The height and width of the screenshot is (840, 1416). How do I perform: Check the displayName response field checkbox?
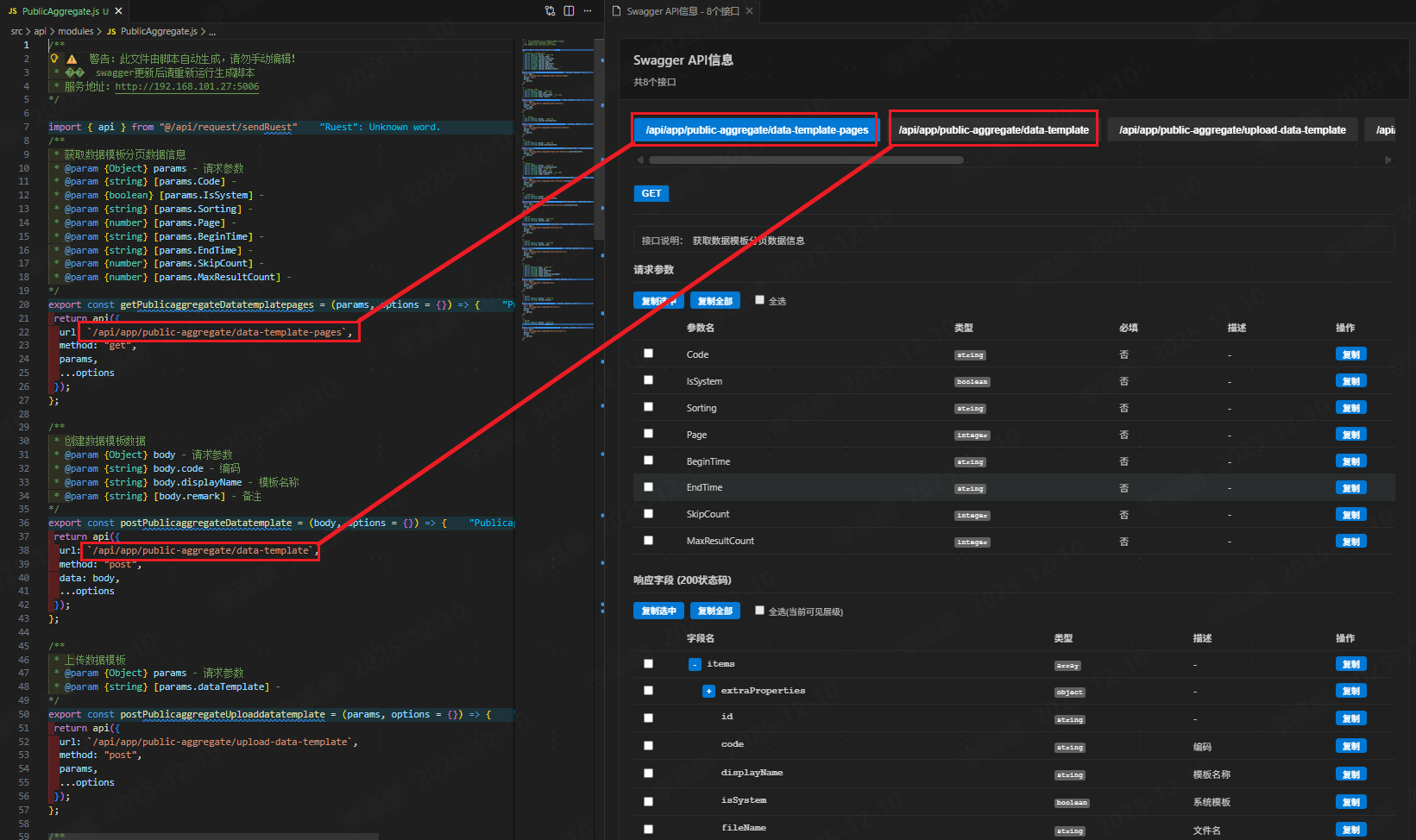pos(648,774)
